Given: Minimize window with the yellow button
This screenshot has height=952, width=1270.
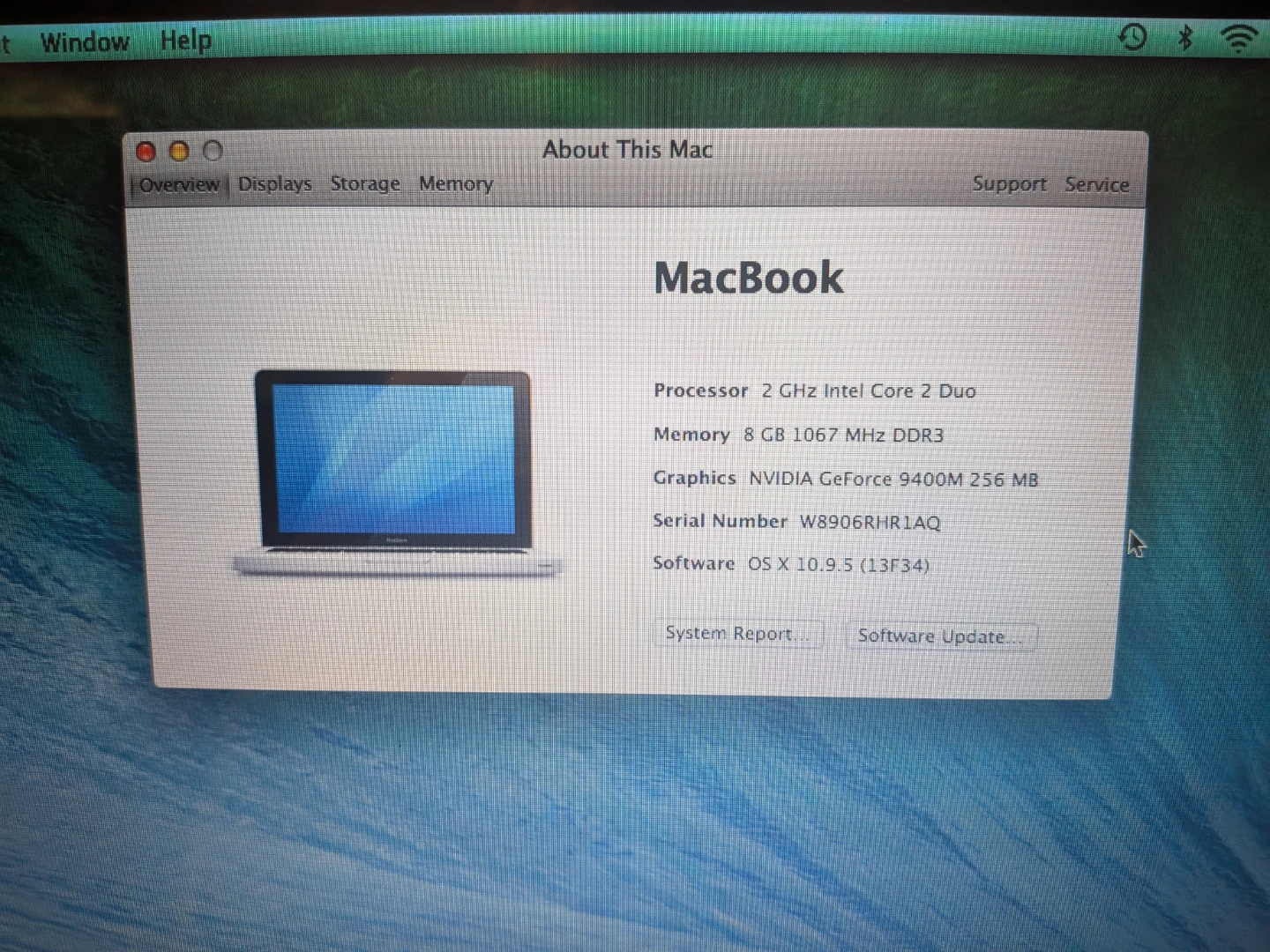Looking at the screenshot, I should (x=179, y=152).
